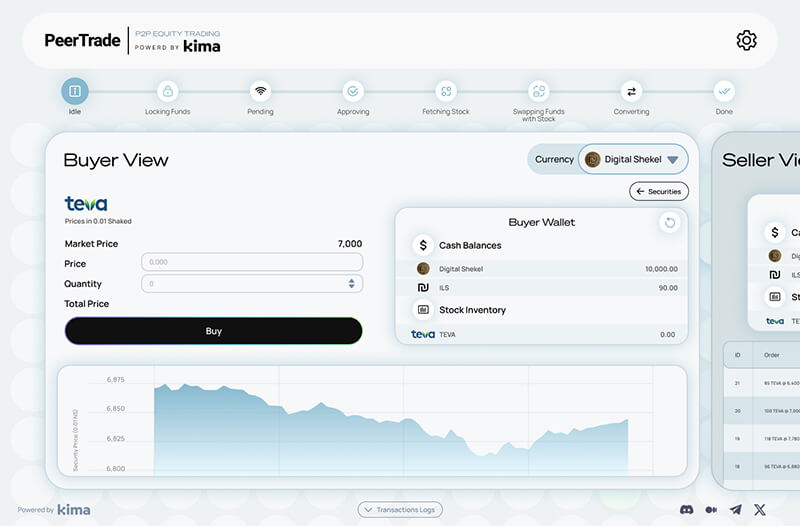This screenshot has height=526, width=800.
Task: Open settings via the gear icon
Action: tap(746, 40)
